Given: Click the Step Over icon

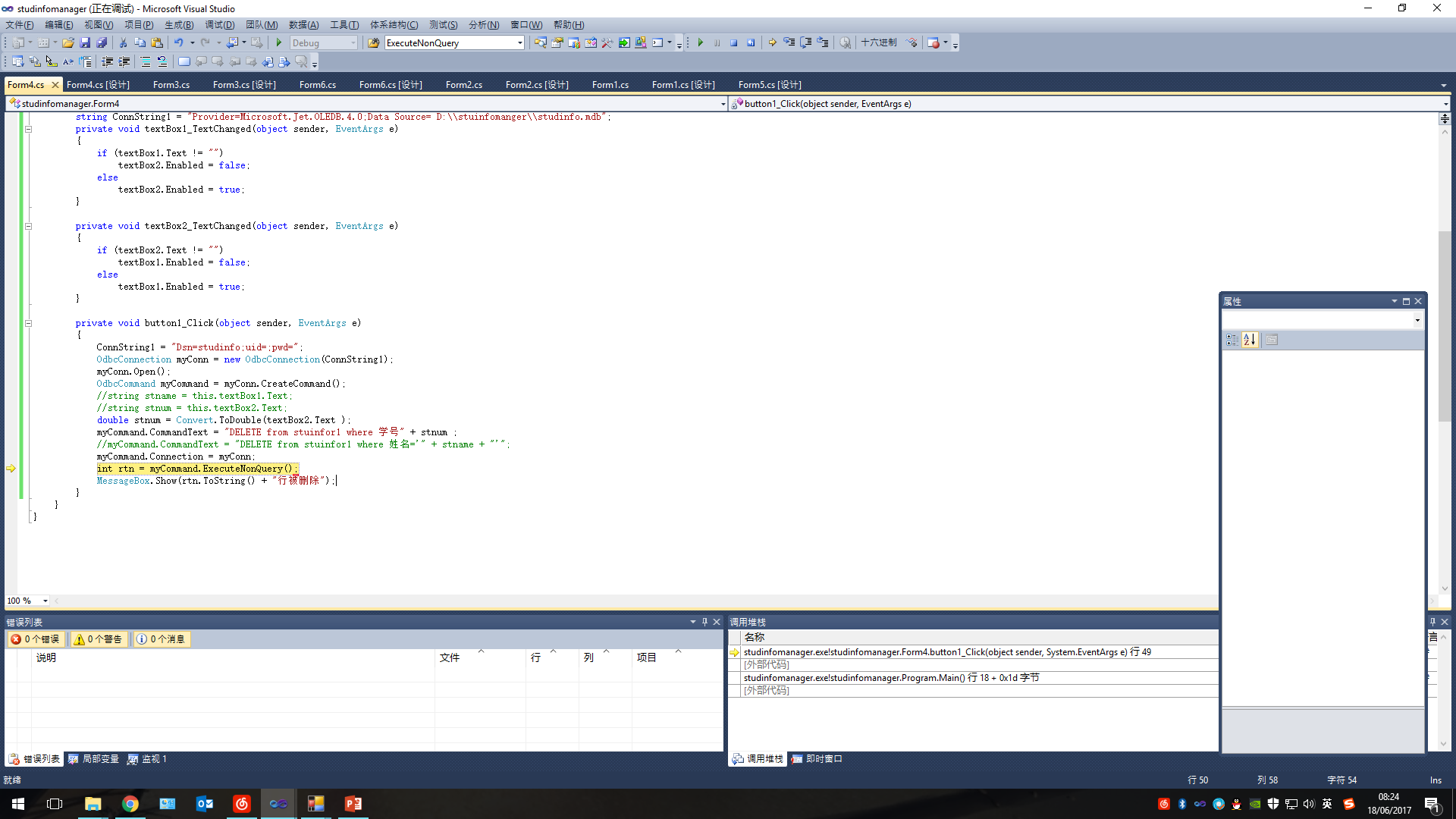Looking at the screenshot, I should tap(806, 43).
